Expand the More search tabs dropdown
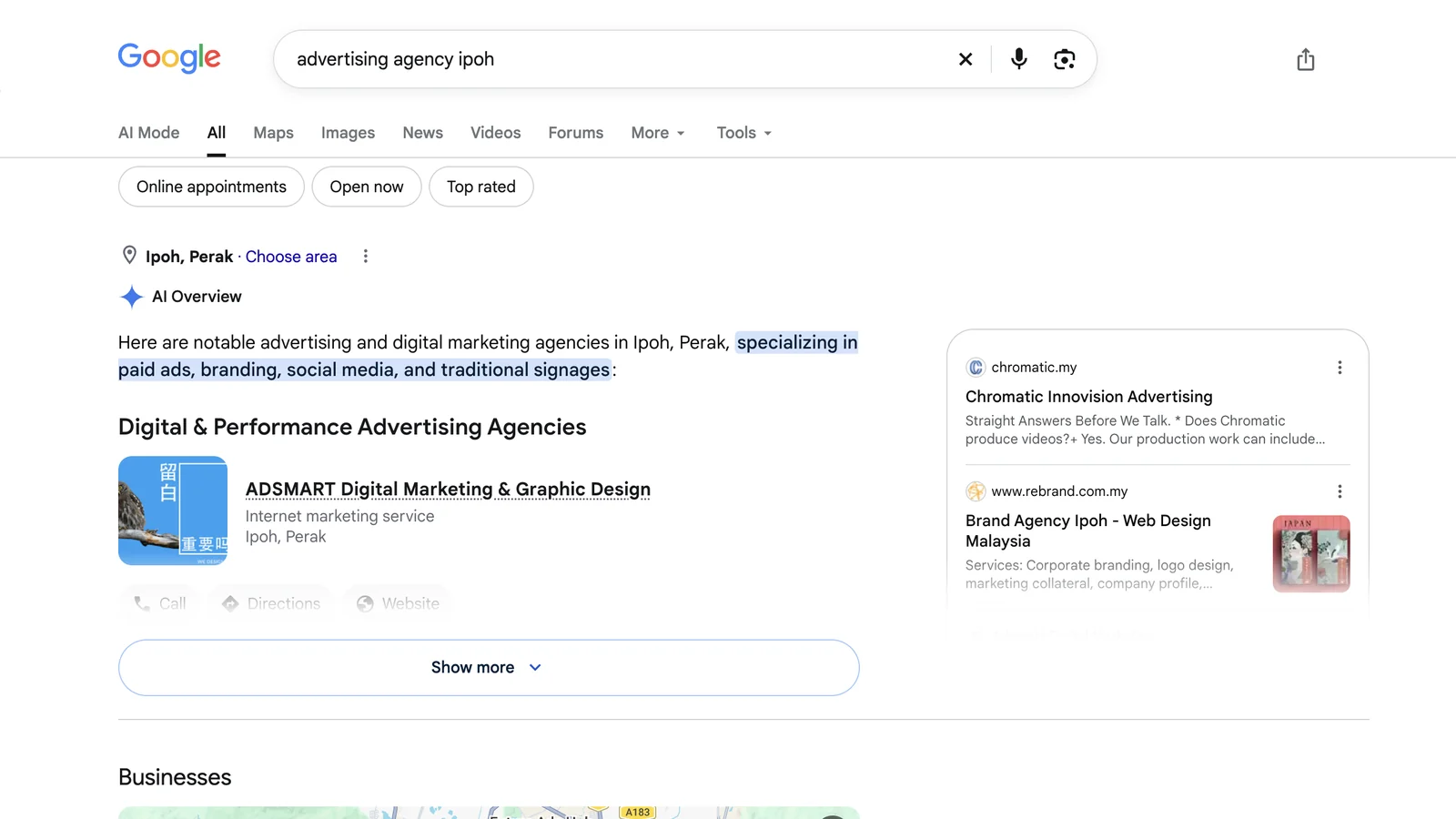This screenshot has height=819, width=1456. tap(658, 133)
